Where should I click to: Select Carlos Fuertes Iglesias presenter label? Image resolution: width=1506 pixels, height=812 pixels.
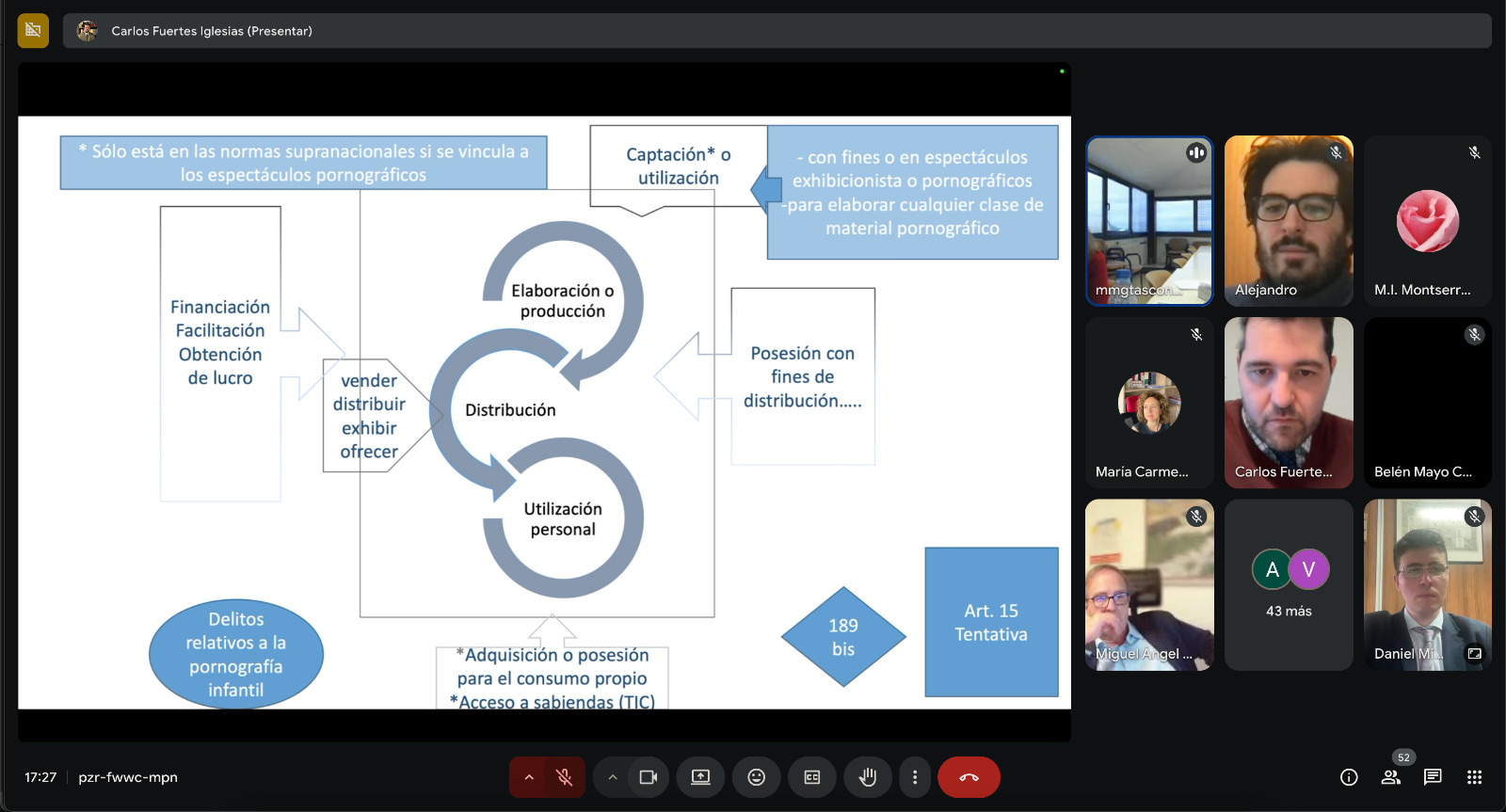point(211,31)
